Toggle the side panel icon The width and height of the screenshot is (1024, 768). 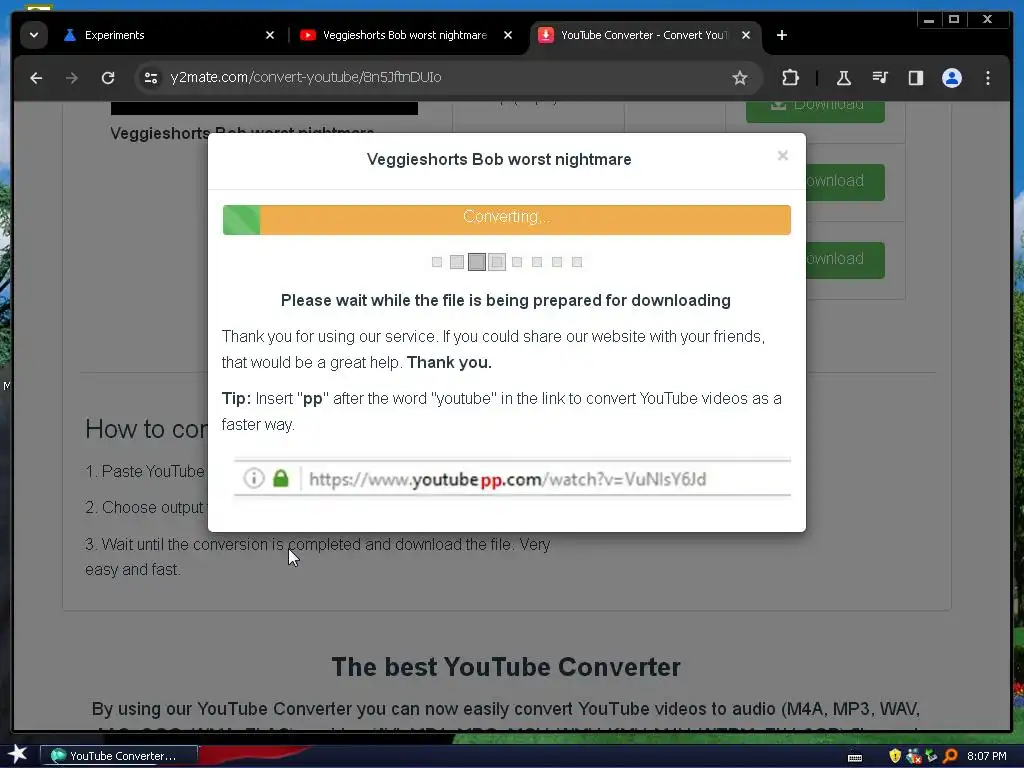pos(916,78)
